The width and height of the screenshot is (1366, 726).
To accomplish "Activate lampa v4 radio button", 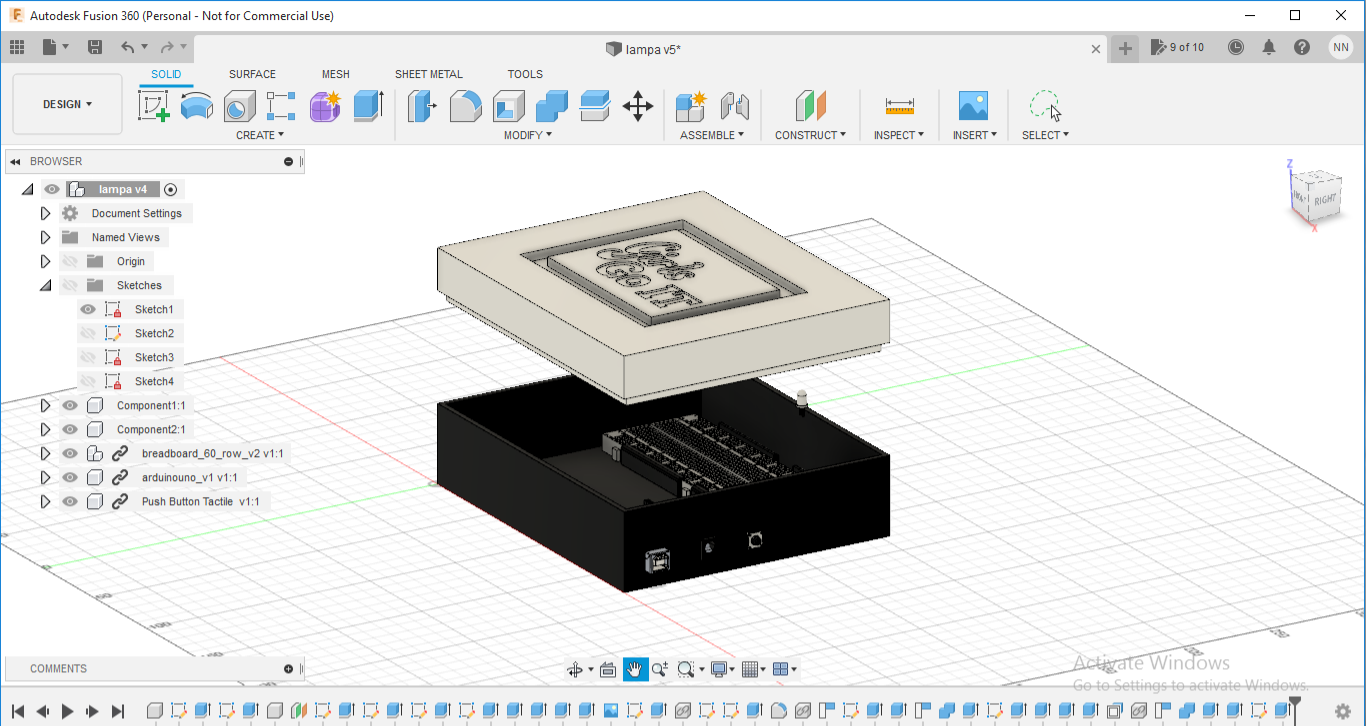I will coord(170,189).
